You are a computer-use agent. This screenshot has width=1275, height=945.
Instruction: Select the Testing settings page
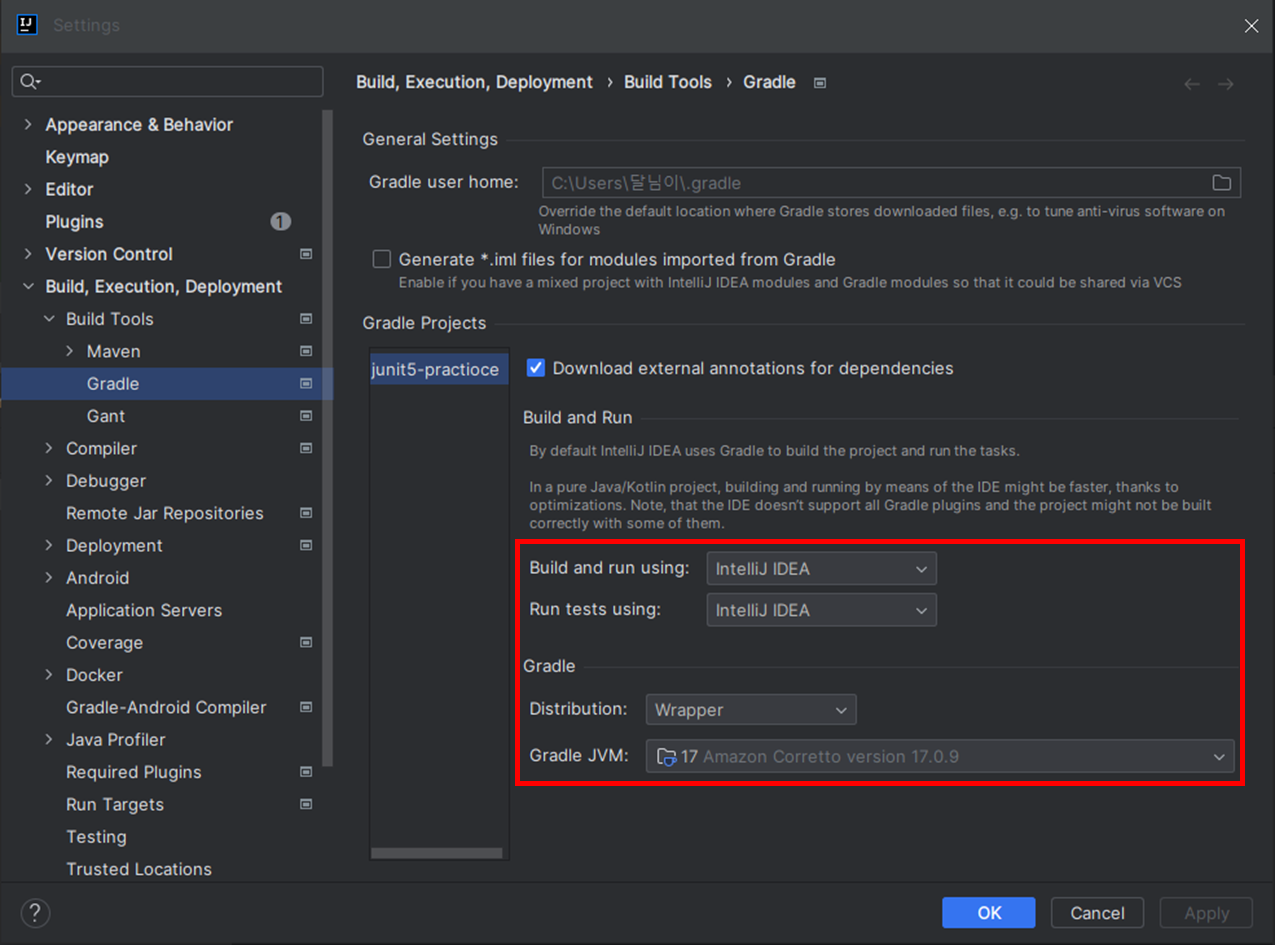click(x=96, y=837)
